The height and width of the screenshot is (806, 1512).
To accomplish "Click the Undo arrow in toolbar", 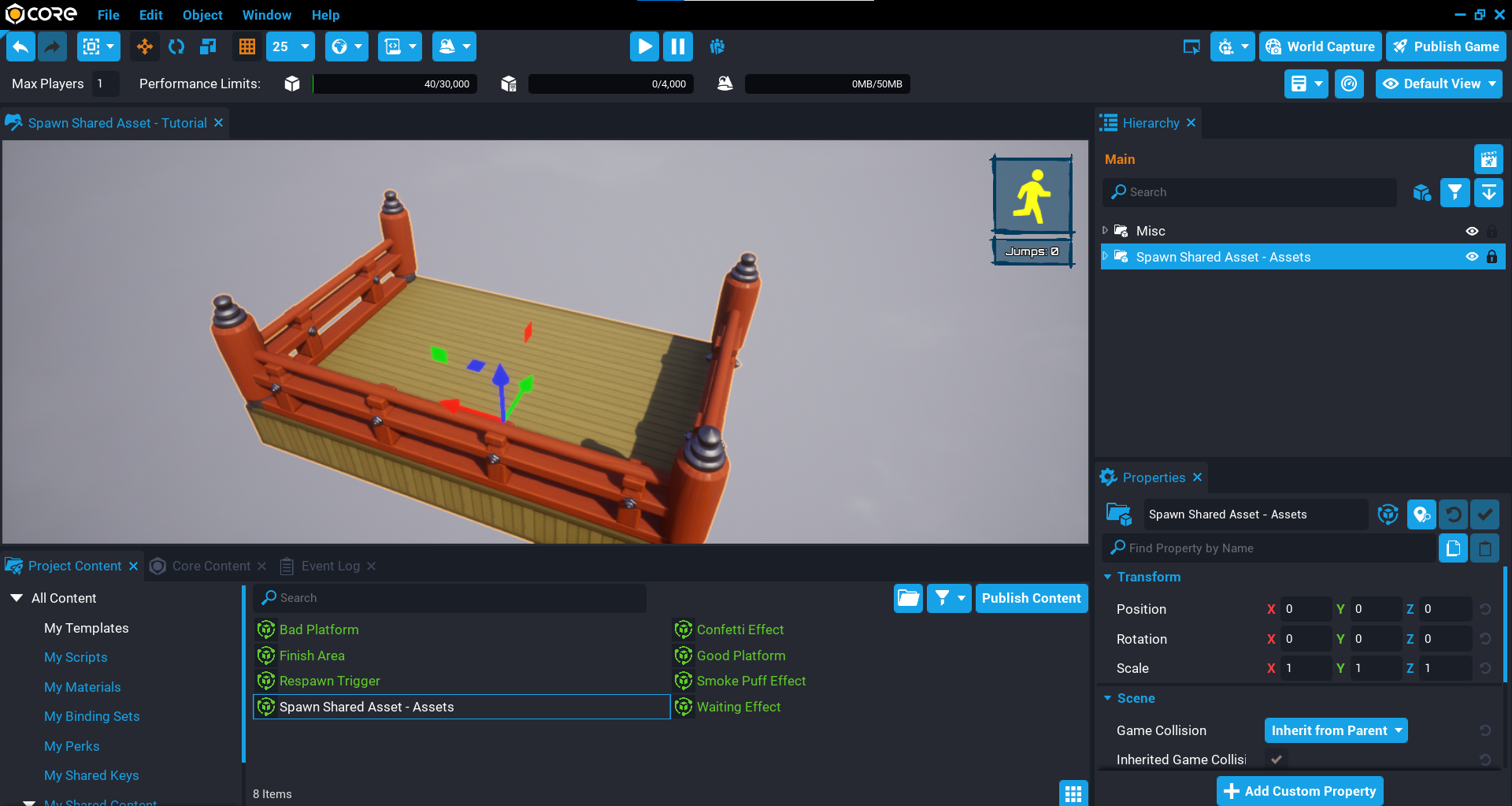I will [20, 47].
